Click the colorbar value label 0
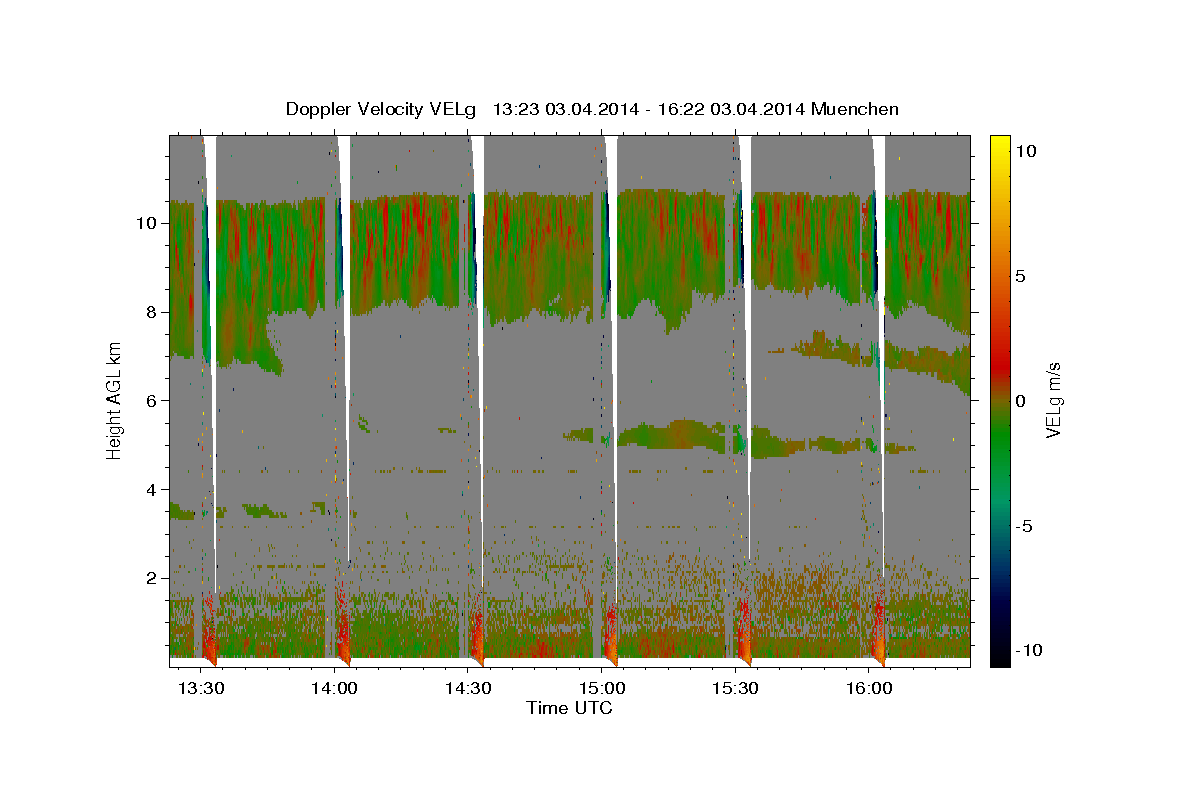 (x=1021, y=400)
